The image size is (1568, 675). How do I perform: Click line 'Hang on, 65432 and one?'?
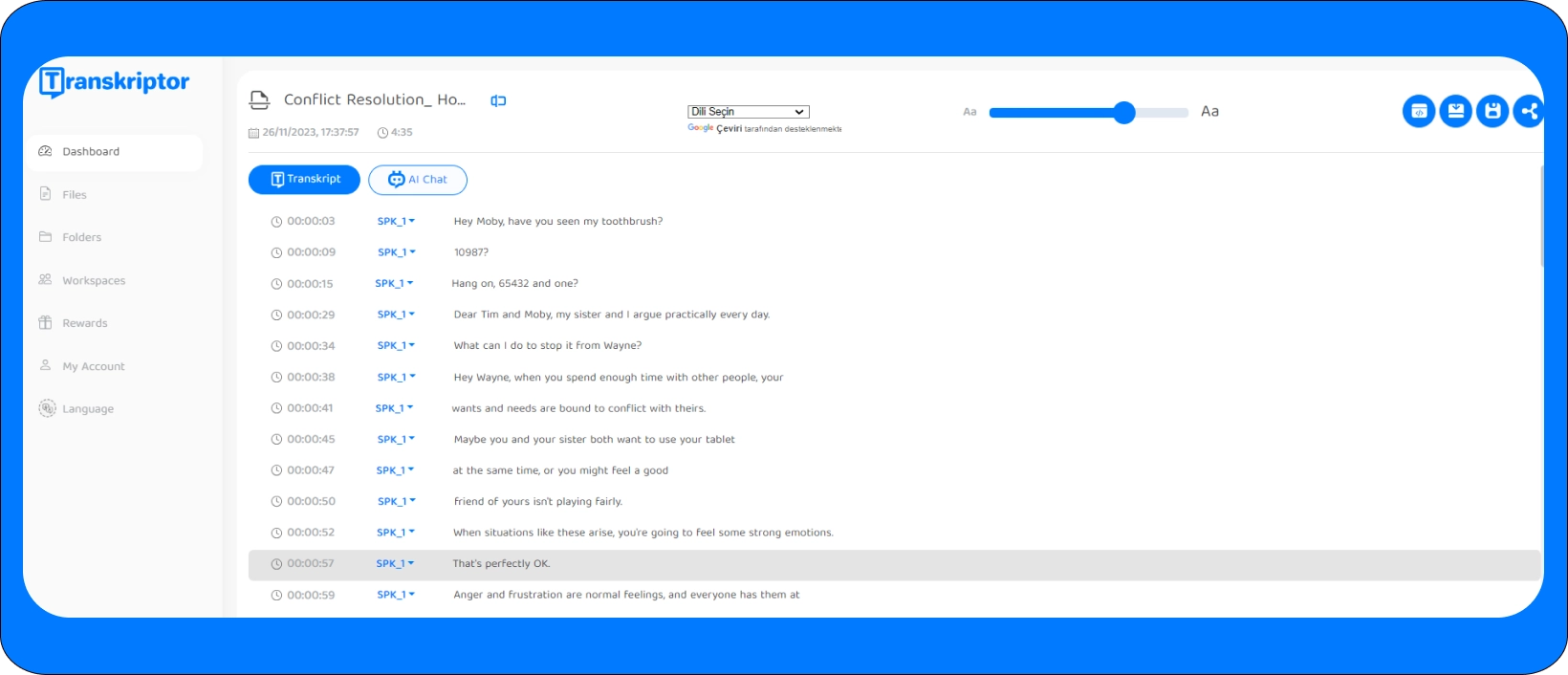pos(515,283)
